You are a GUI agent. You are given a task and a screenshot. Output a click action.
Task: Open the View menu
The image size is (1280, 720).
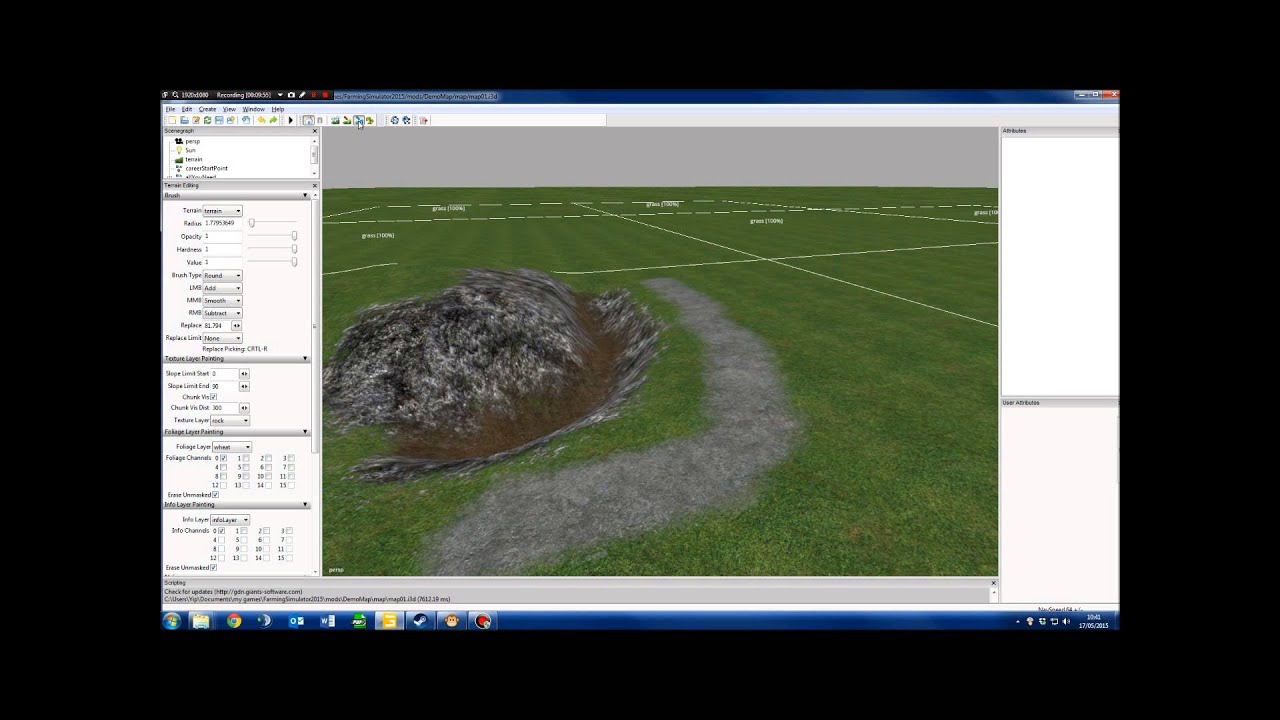229,109
